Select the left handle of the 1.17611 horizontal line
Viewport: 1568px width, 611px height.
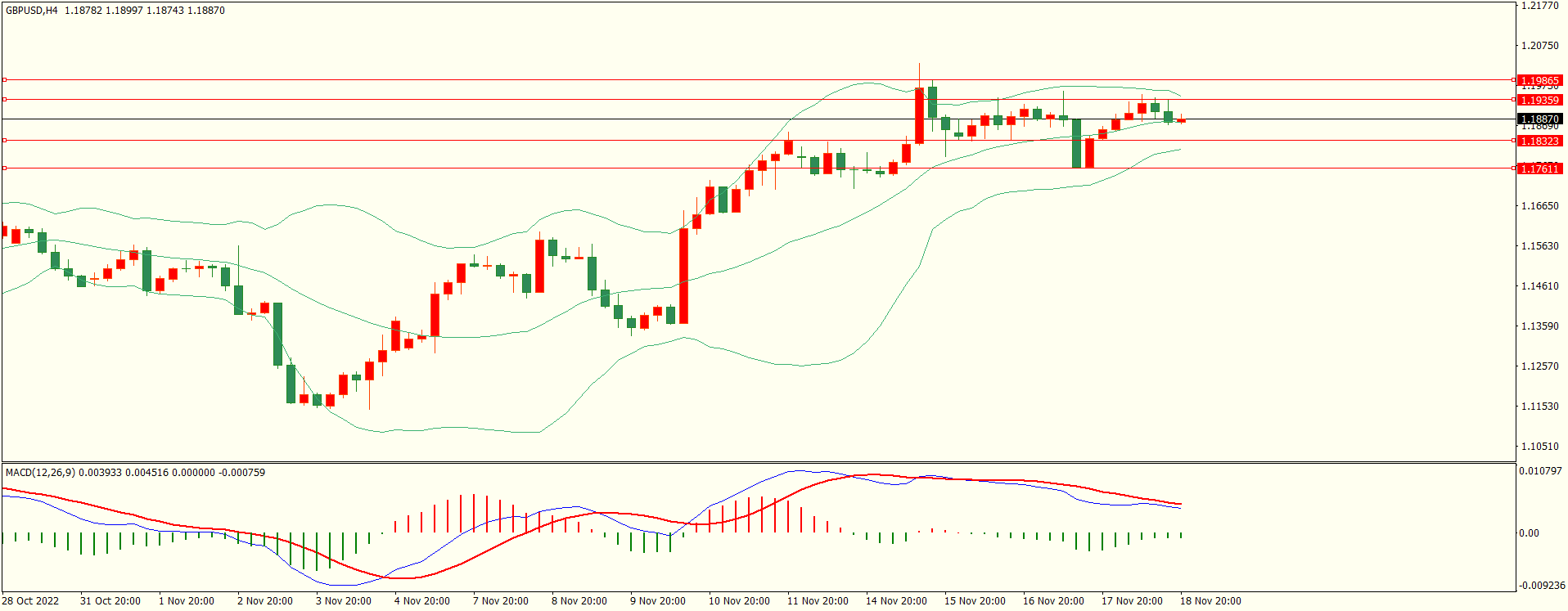click(4, 168)
